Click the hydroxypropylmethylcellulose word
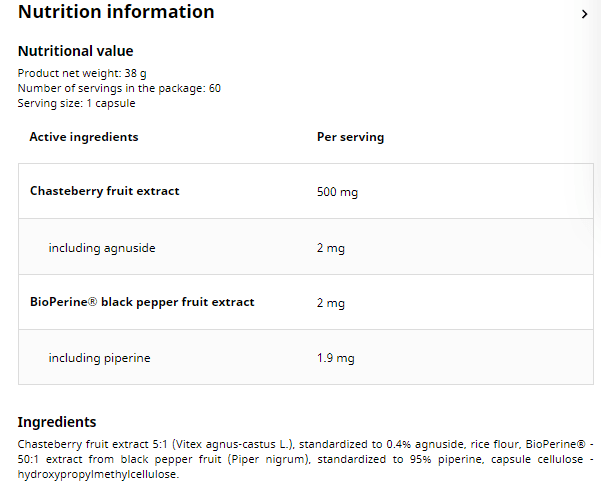Image resolution: width=601 pixels, height=488 pixels. (98, 474)
